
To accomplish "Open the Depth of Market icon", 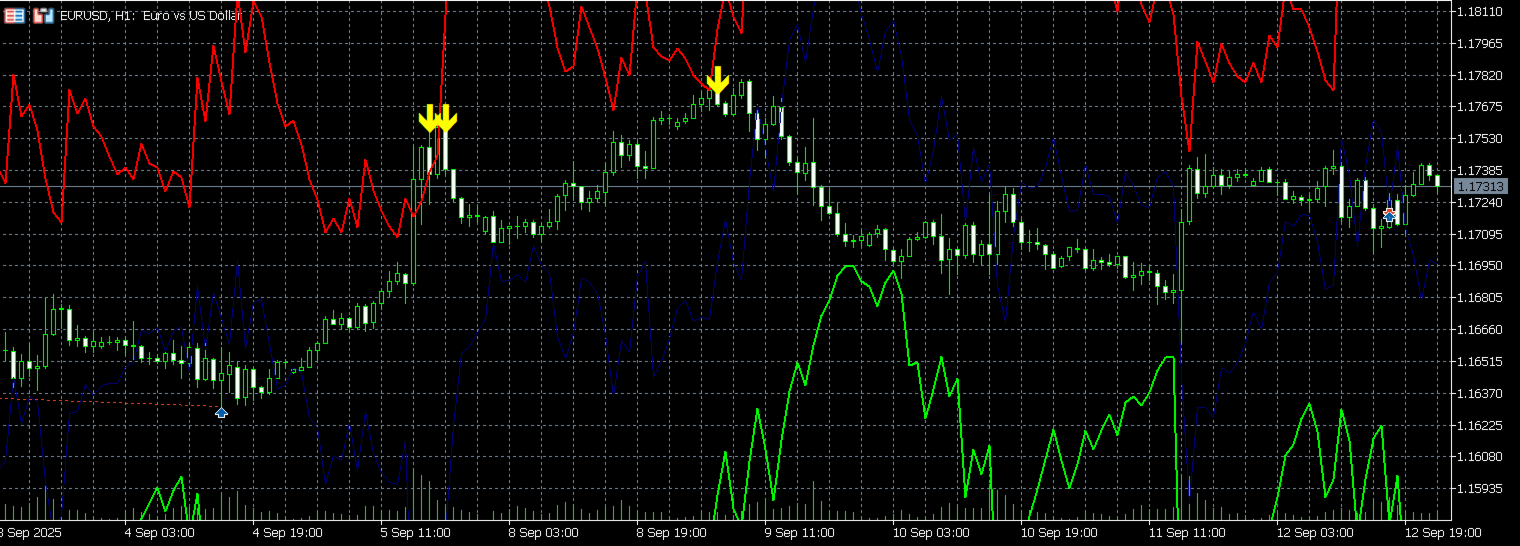I will coord(43,16).
